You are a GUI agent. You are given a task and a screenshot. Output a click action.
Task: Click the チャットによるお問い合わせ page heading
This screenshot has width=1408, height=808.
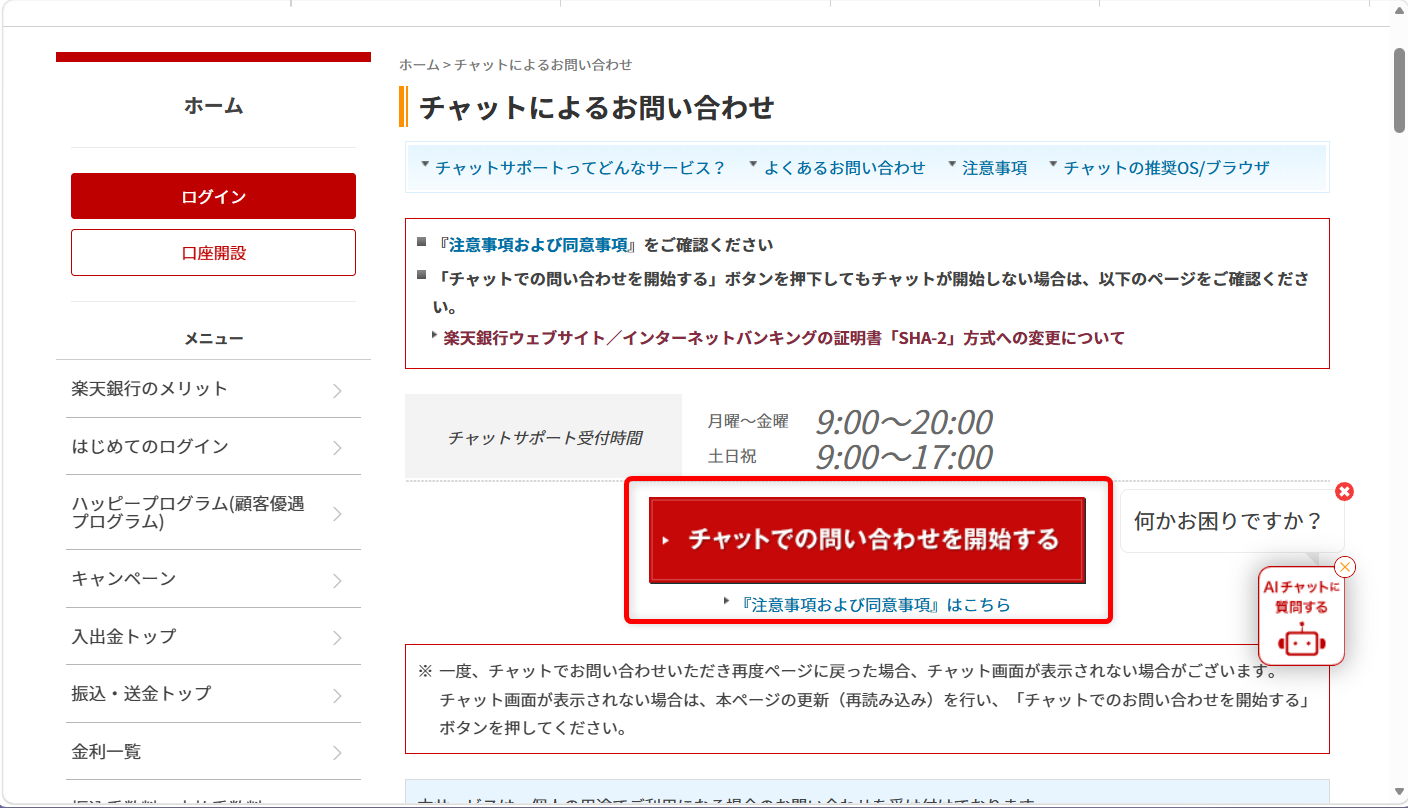(597, 107)
